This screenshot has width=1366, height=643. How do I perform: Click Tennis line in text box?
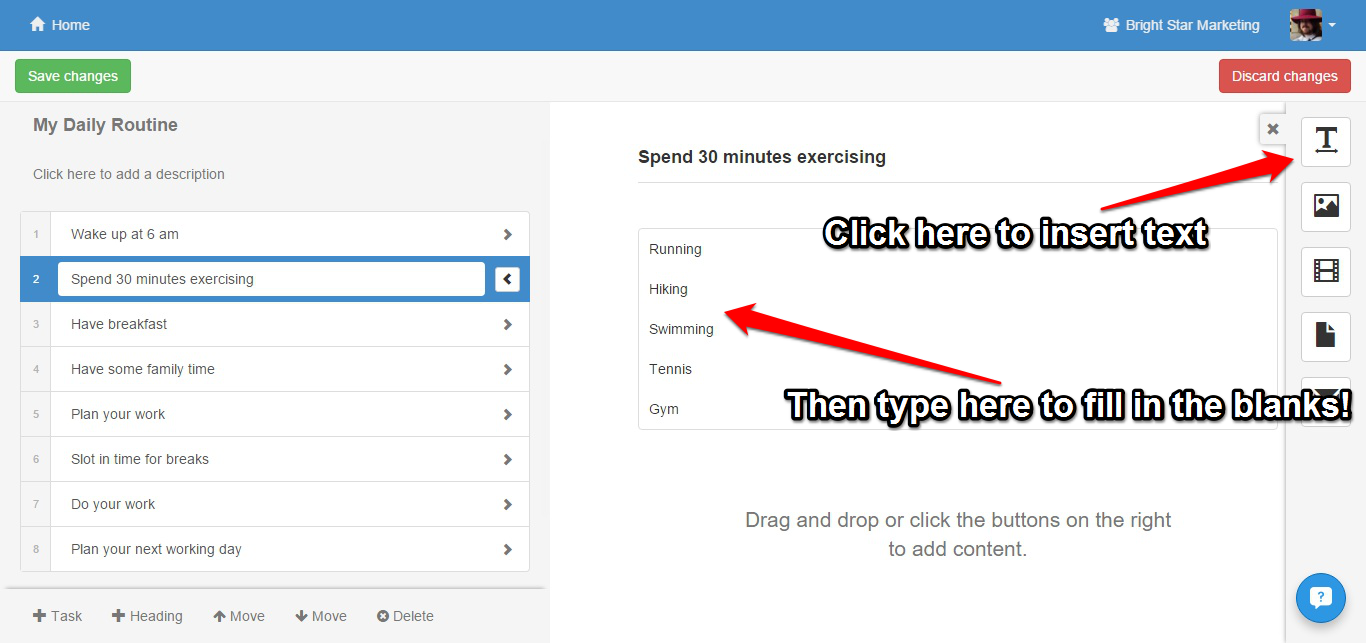[670, 369]
